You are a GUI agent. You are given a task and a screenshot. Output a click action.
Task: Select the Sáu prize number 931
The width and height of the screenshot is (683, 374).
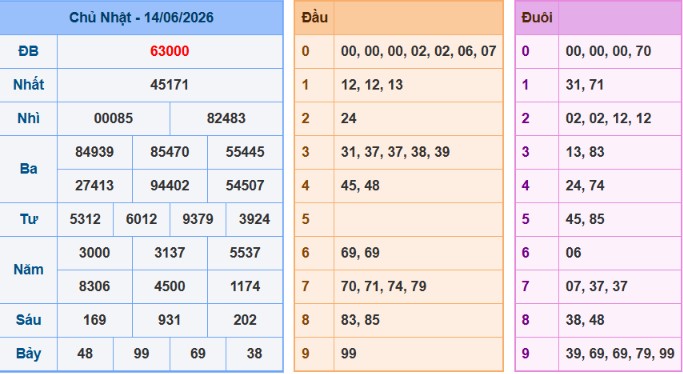169,320
